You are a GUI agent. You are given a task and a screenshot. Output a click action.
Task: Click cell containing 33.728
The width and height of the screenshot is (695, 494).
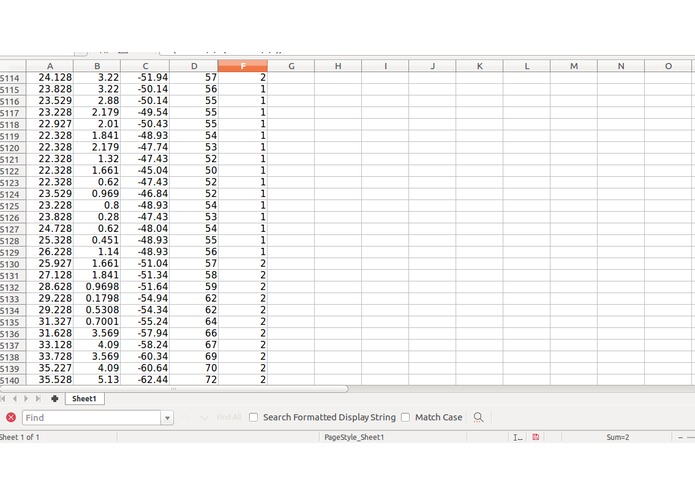(50, 357)
